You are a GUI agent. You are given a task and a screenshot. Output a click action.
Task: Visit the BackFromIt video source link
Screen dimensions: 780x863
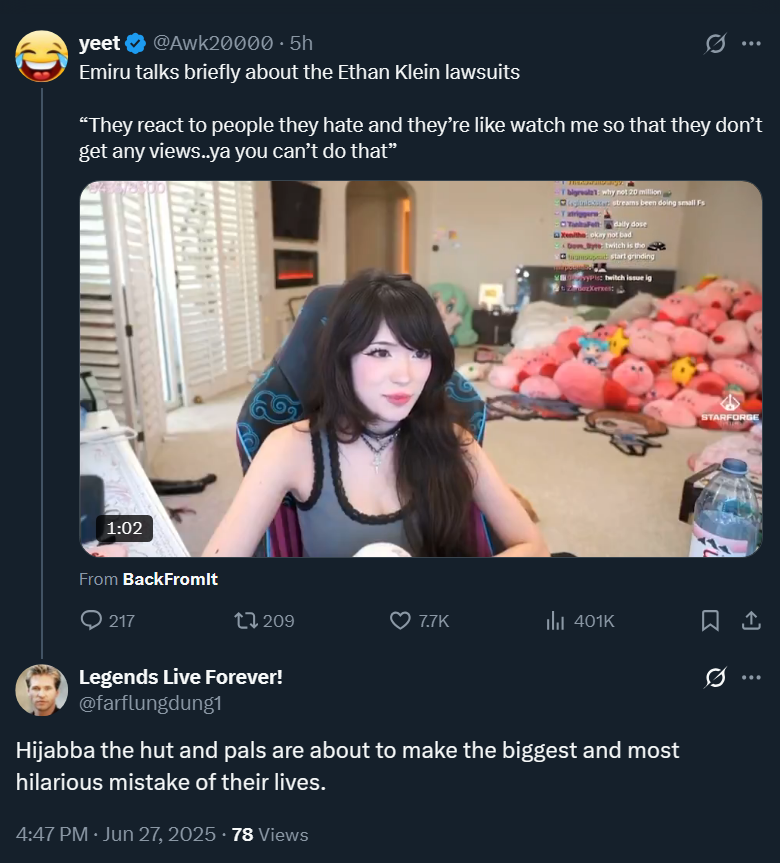point(170,579)
